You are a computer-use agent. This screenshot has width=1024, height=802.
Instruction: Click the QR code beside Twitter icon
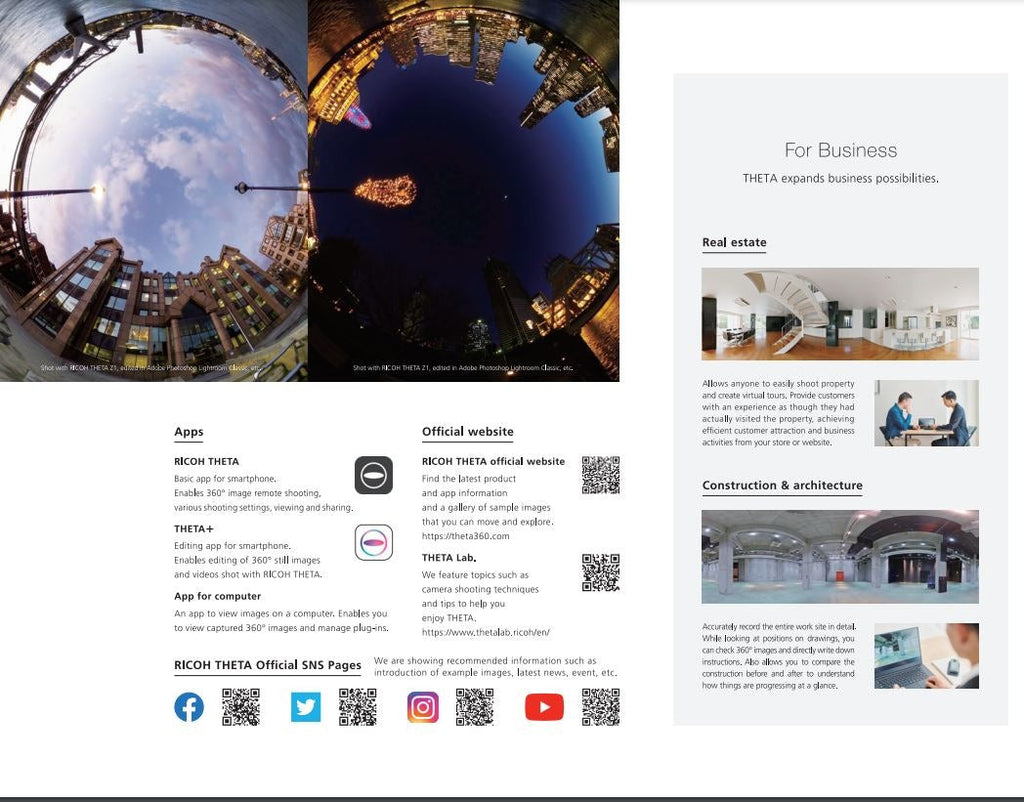coord(358,707)
